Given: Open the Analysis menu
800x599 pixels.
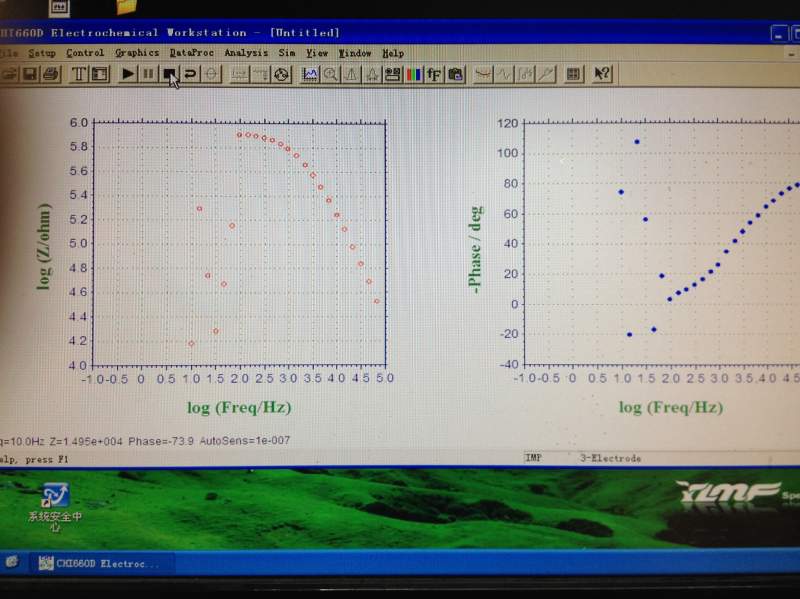Looking at the screenshot, I should (x=246, y=53).
